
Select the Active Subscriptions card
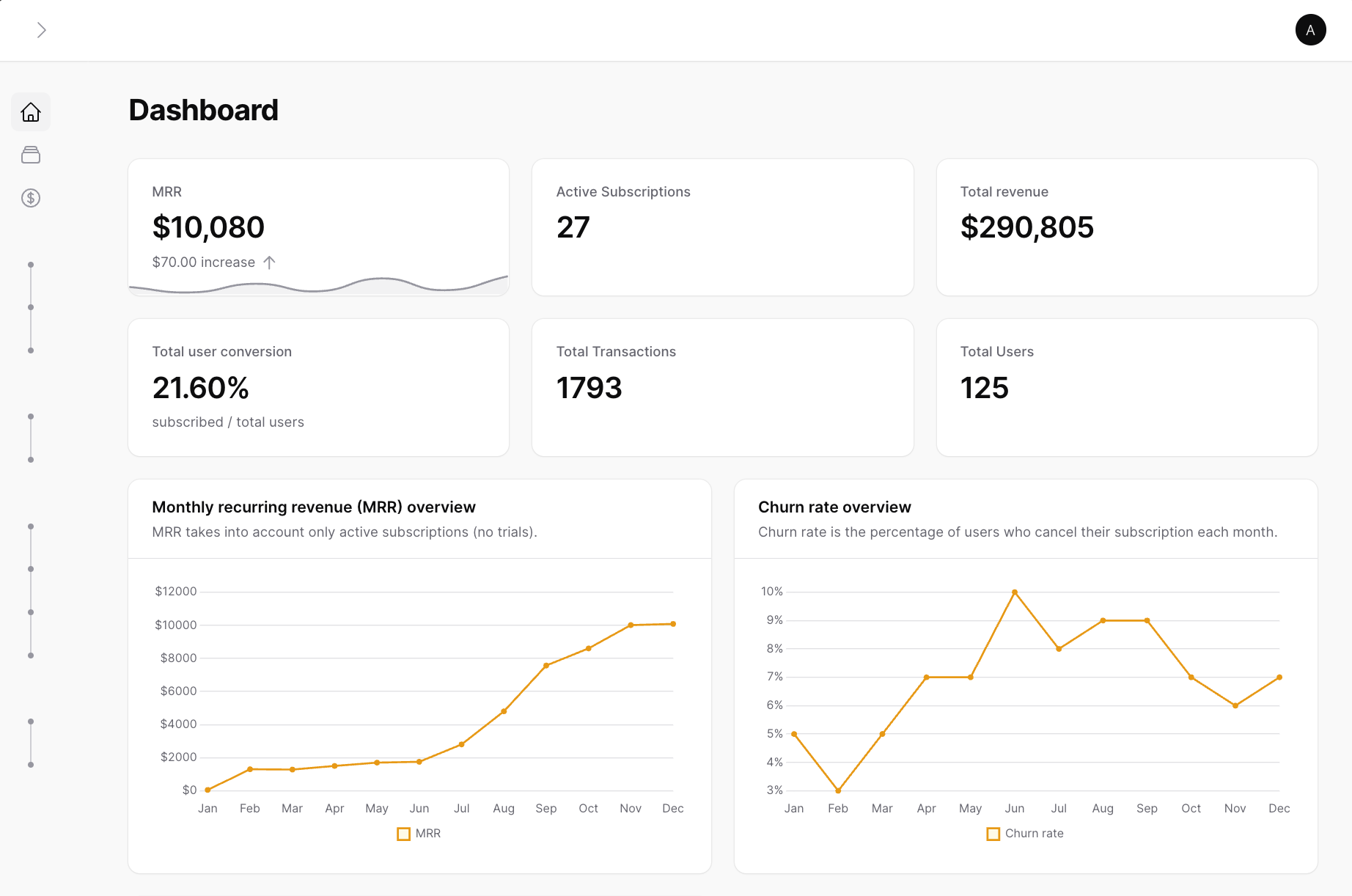point(722,227)
